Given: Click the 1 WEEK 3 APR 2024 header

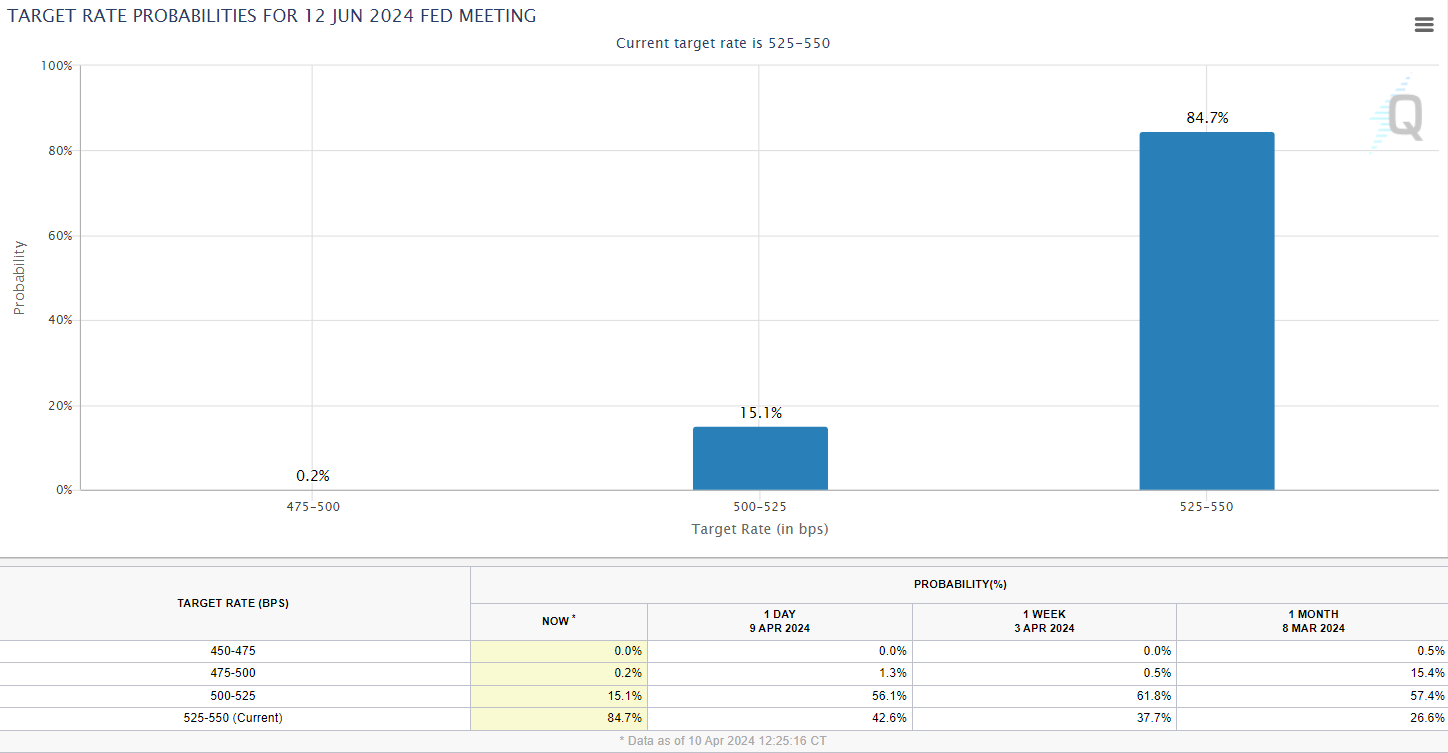Looking at the screenshot, I should click(1043, 621).
